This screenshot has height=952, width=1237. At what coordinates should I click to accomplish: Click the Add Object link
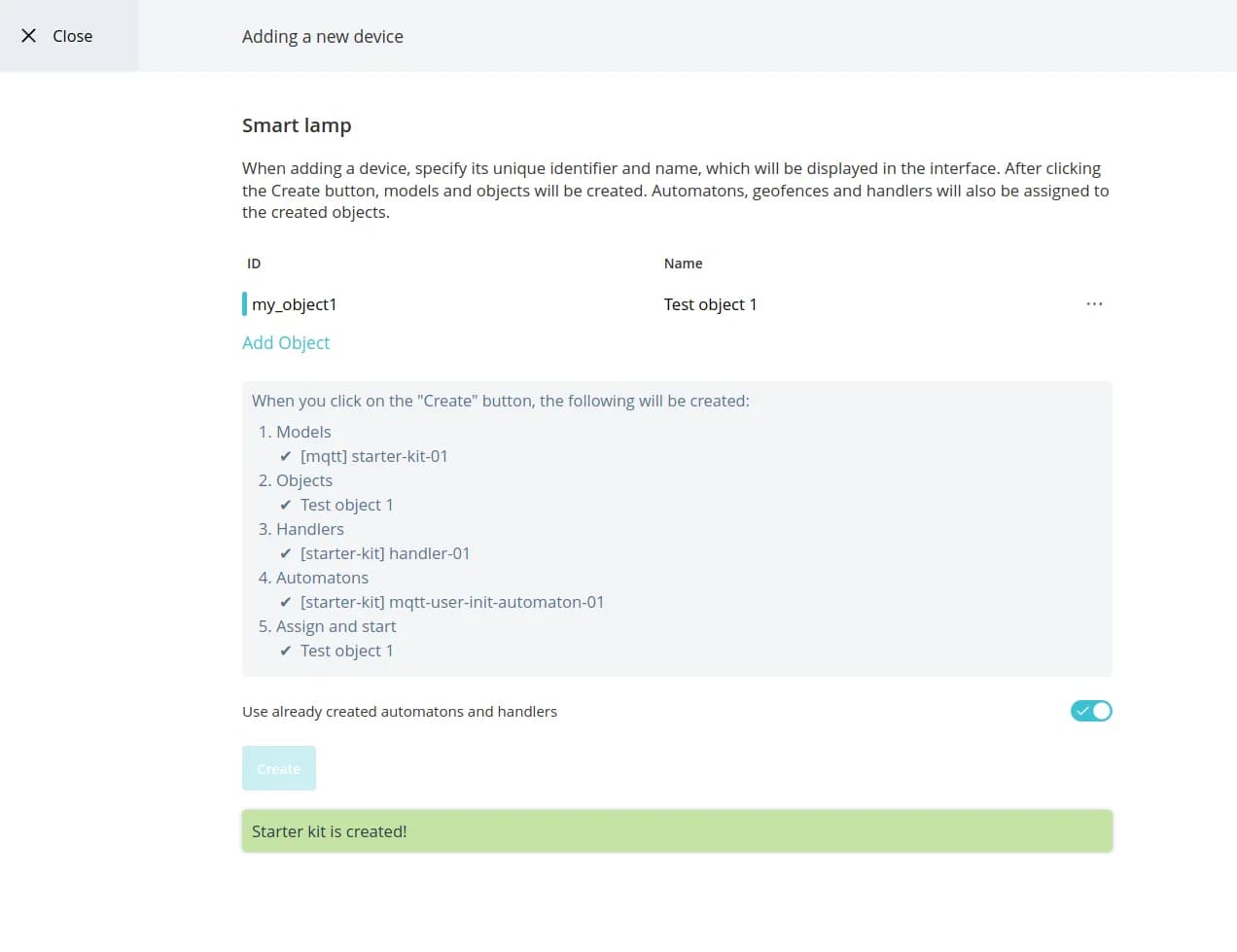tap(286, 342)
